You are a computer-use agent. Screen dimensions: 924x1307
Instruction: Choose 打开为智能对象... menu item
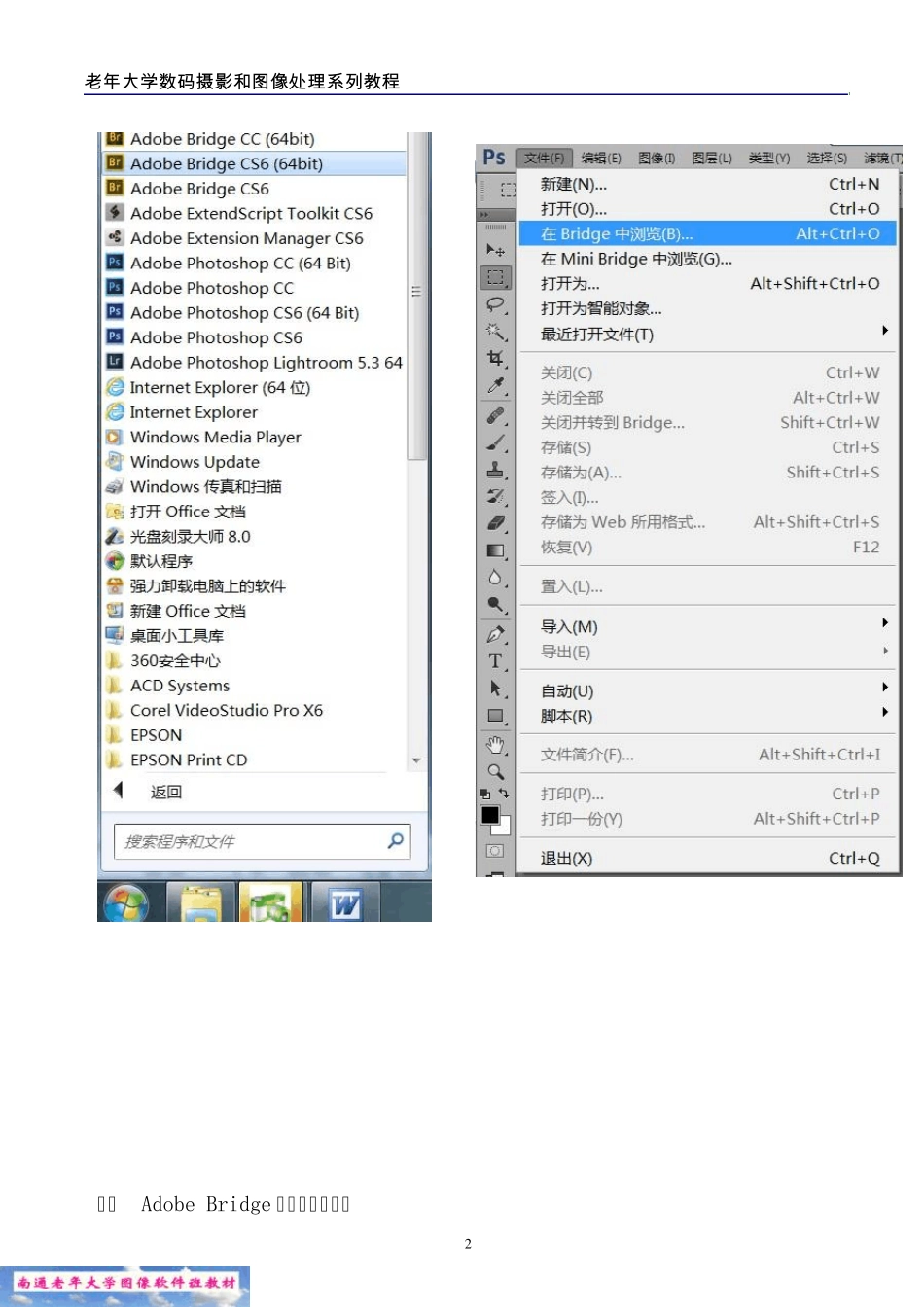tap(707, 308)
